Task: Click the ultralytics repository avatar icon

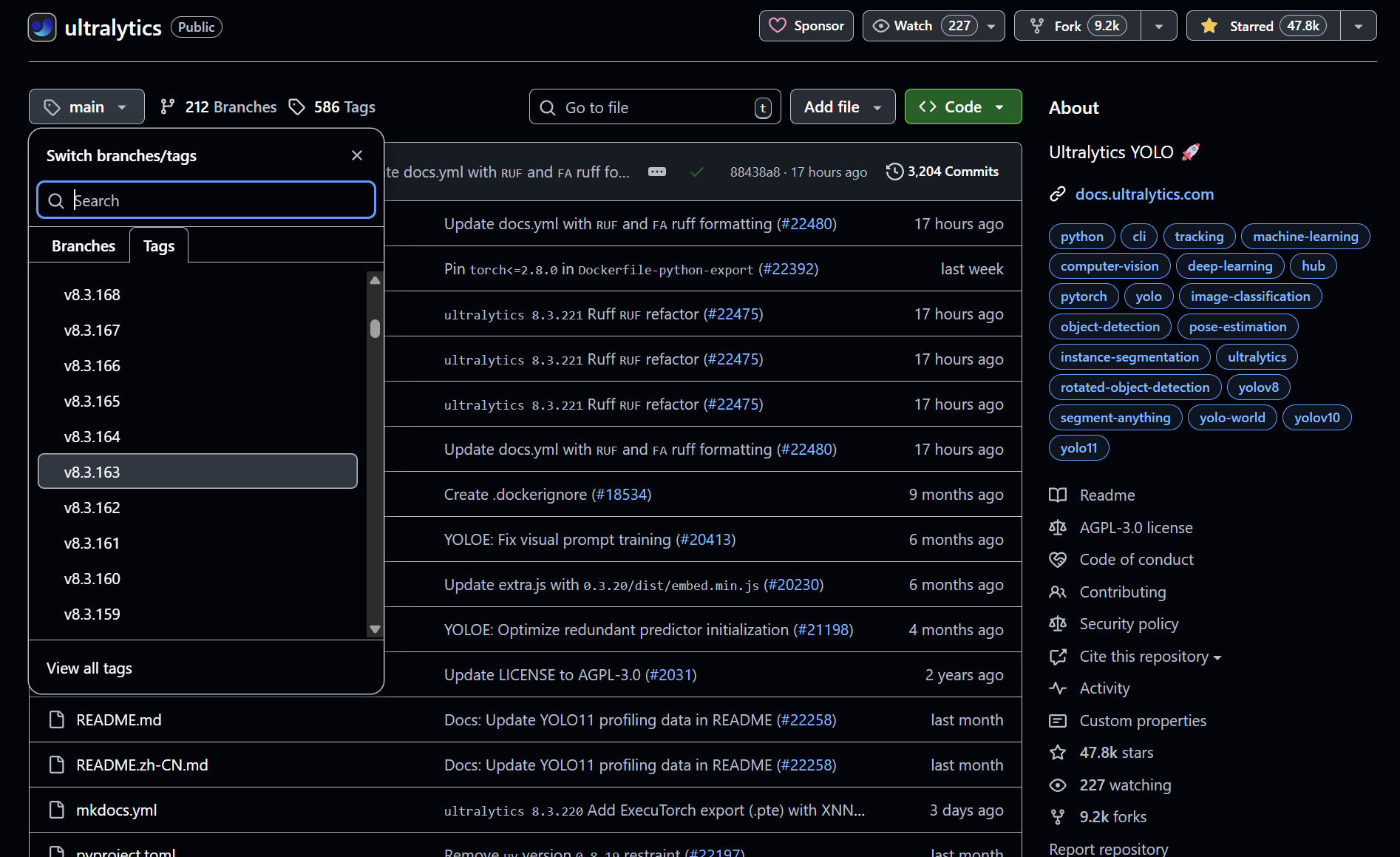Action: 42,27
